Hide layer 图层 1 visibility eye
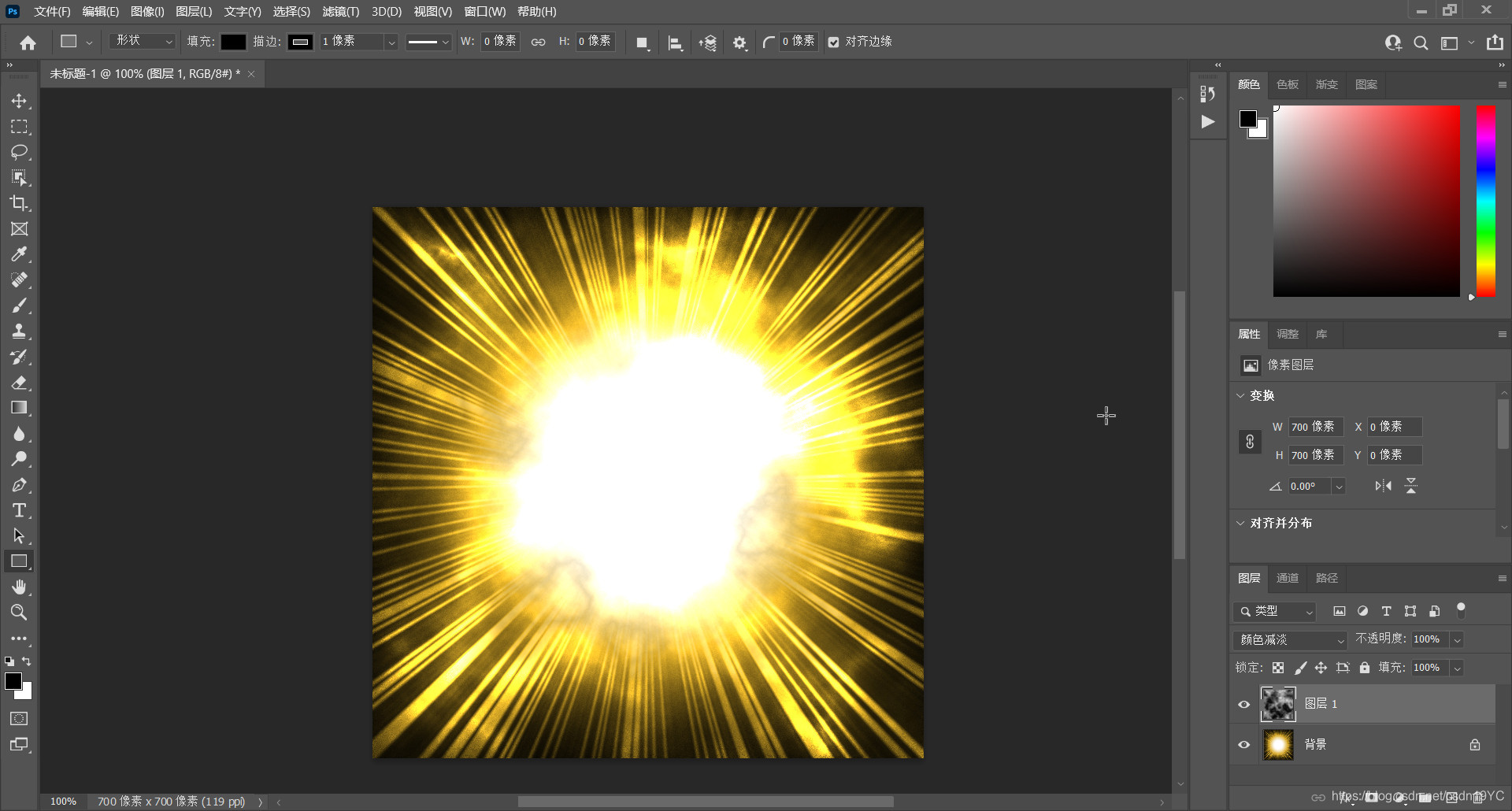This screenshot has width=1512, height=811. (1244, 704)
